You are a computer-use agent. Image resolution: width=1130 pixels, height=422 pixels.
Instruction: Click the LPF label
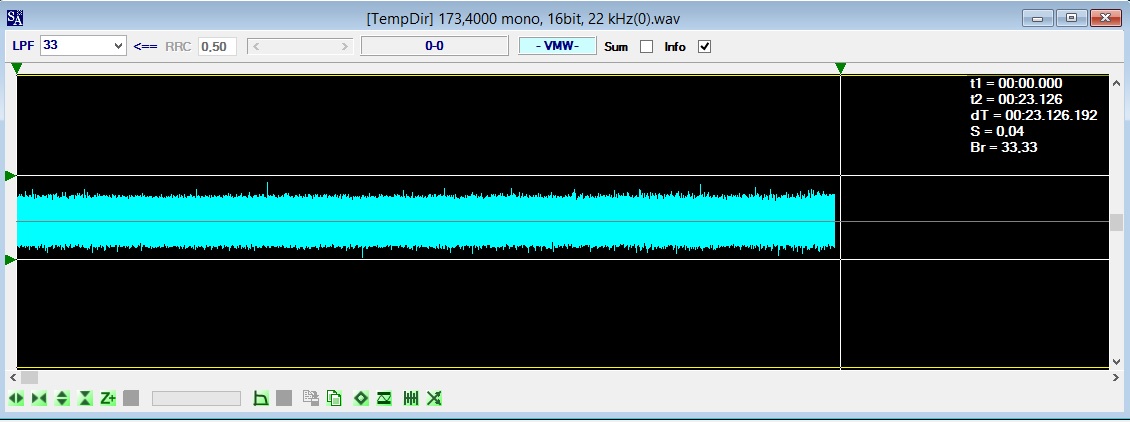click(x=22, y=46)
